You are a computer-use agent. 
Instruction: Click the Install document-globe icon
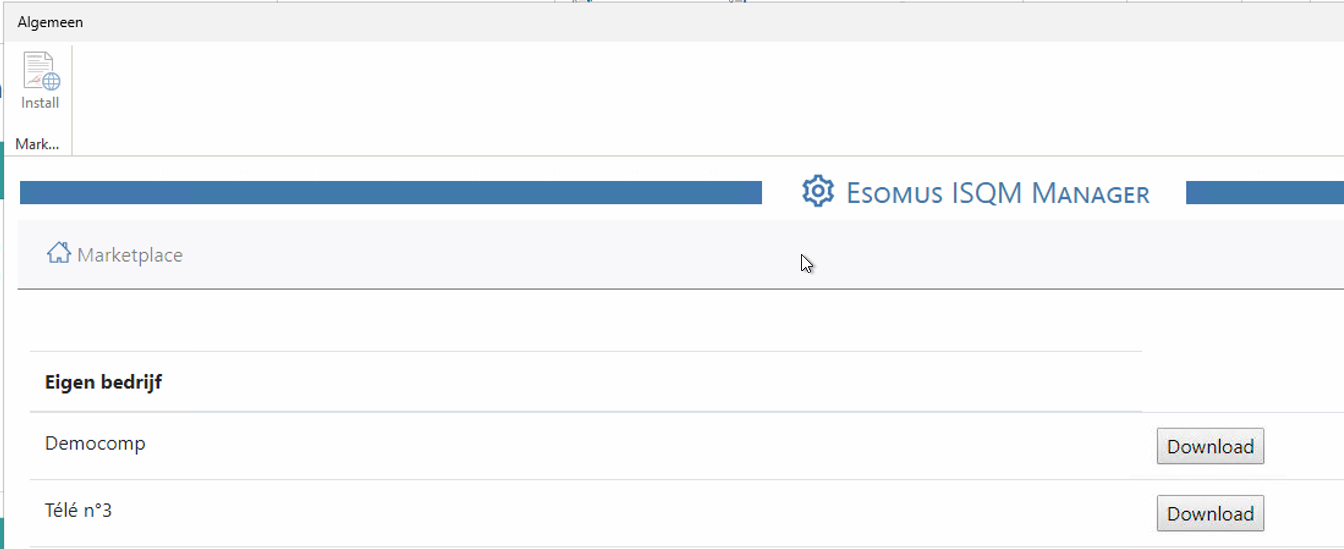[41, 72]
